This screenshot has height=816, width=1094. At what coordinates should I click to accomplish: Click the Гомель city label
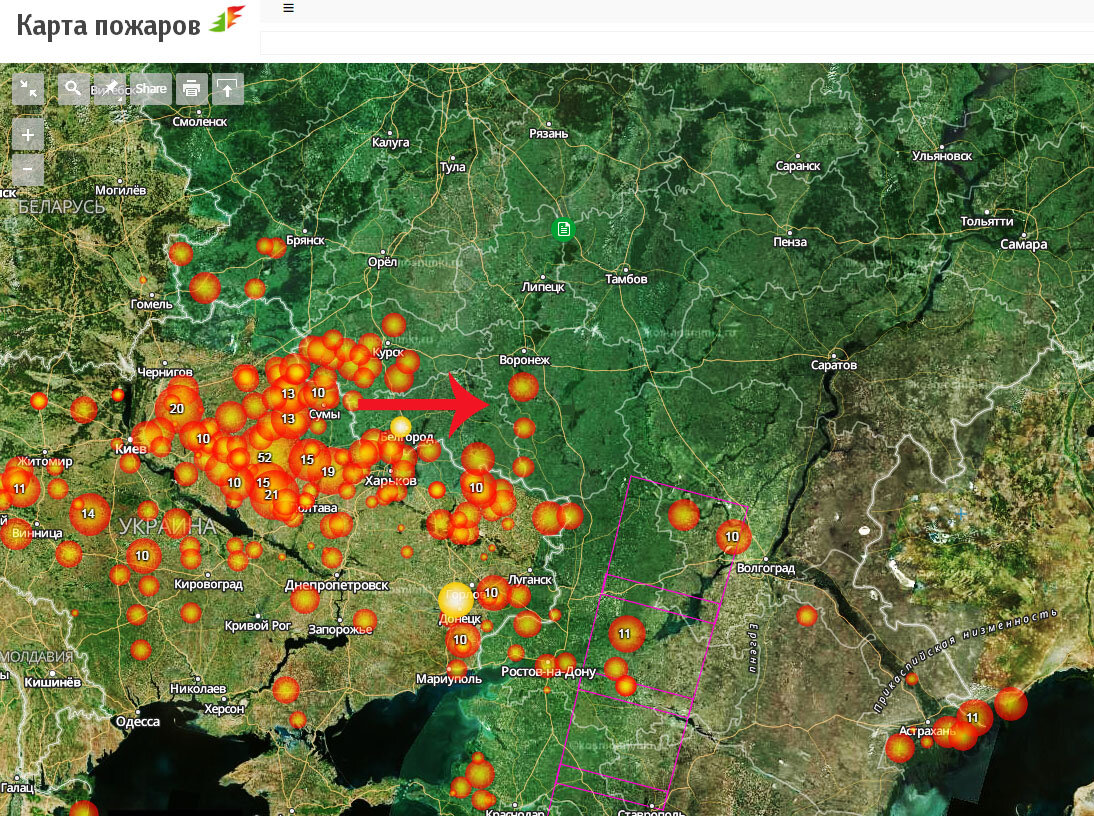click(x=151, y=304)
